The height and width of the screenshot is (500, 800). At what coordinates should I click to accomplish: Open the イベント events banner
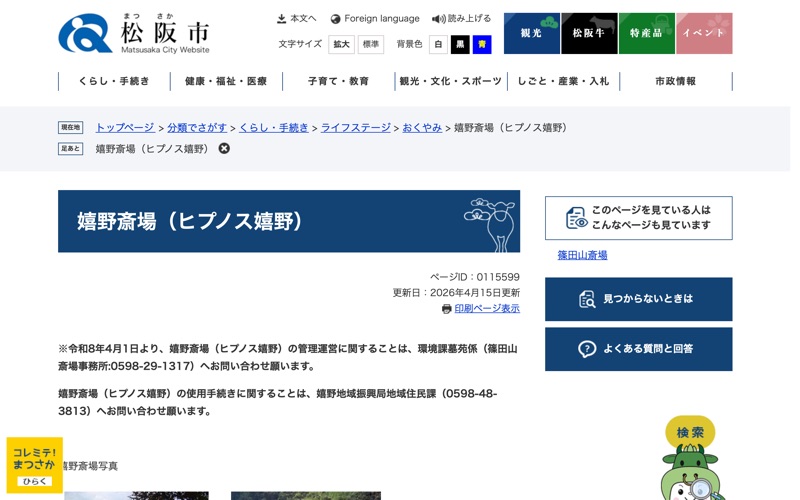(x=704, y=33)
